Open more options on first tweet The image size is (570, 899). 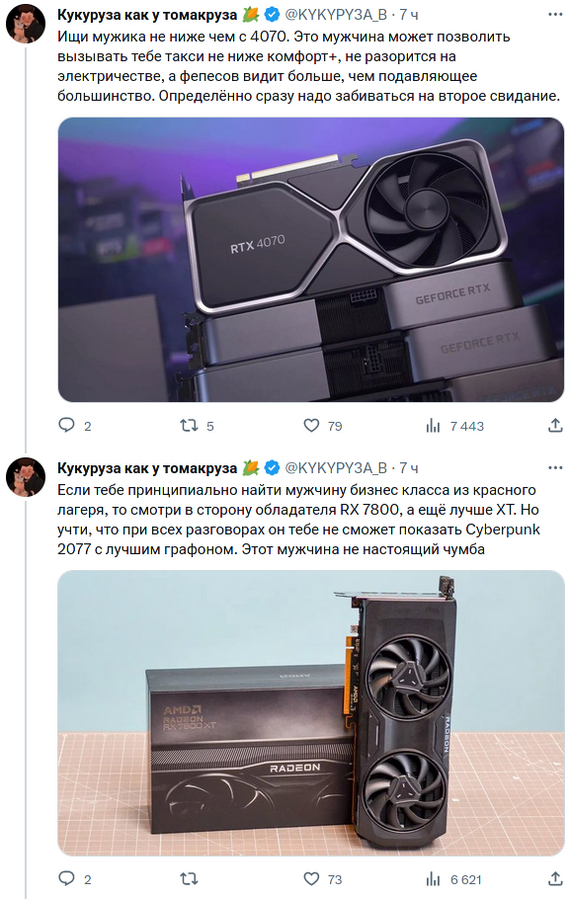pos(555,14)
